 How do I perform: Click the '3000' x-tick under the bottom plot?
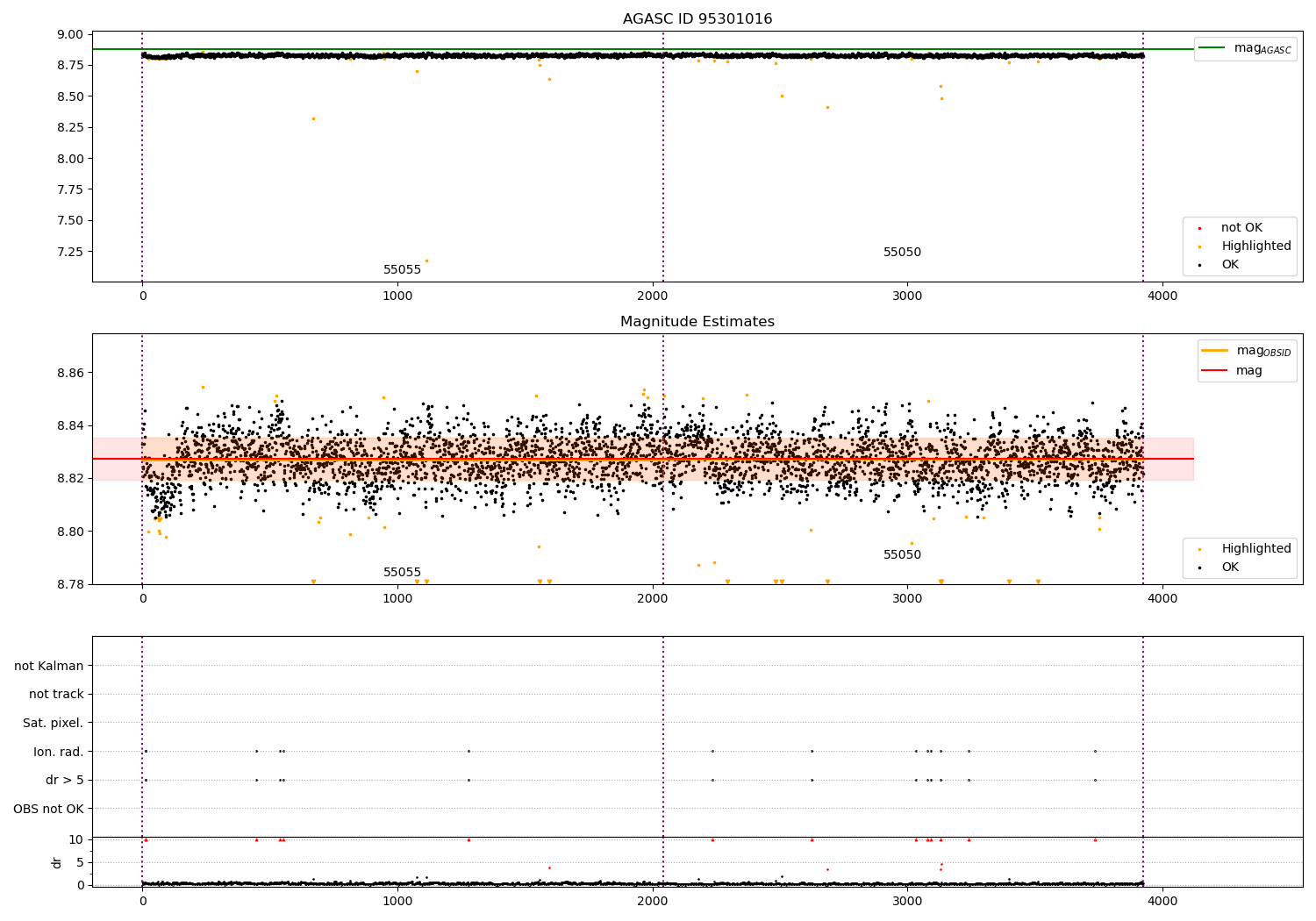tap(908, 900)
